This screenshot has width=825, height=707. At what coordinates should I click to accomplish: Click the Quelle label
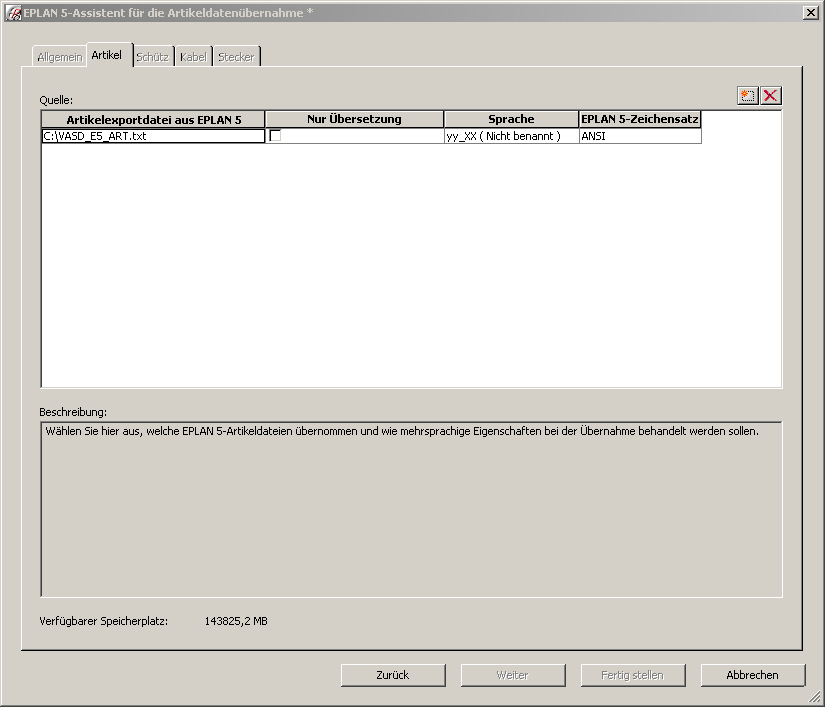pyautogui.click(x=56, y=100)
